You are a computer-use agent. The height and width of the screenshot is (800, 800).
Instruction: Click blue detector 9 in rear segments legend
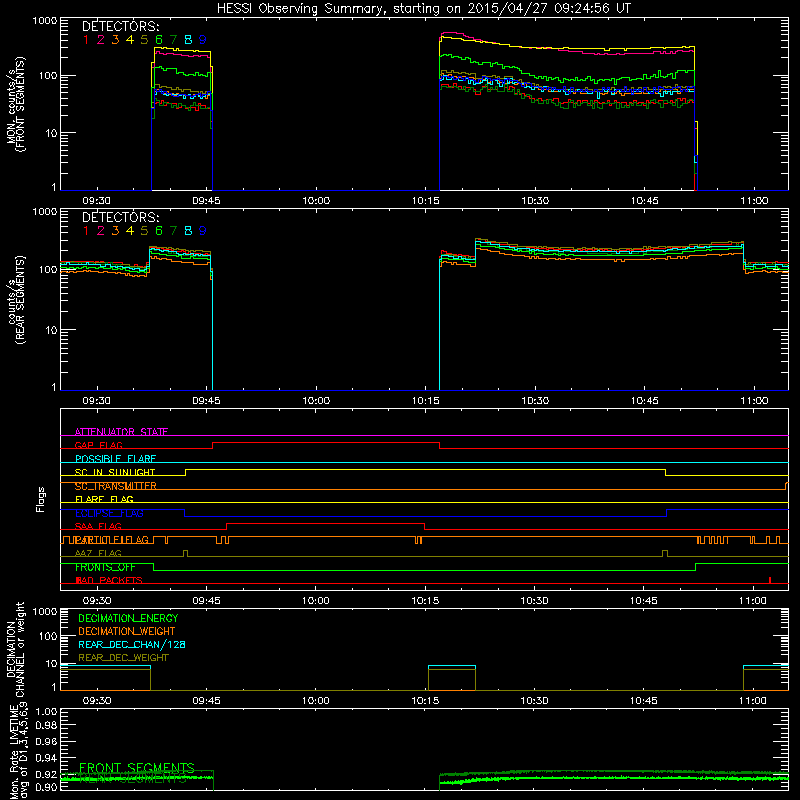point(203,231)
